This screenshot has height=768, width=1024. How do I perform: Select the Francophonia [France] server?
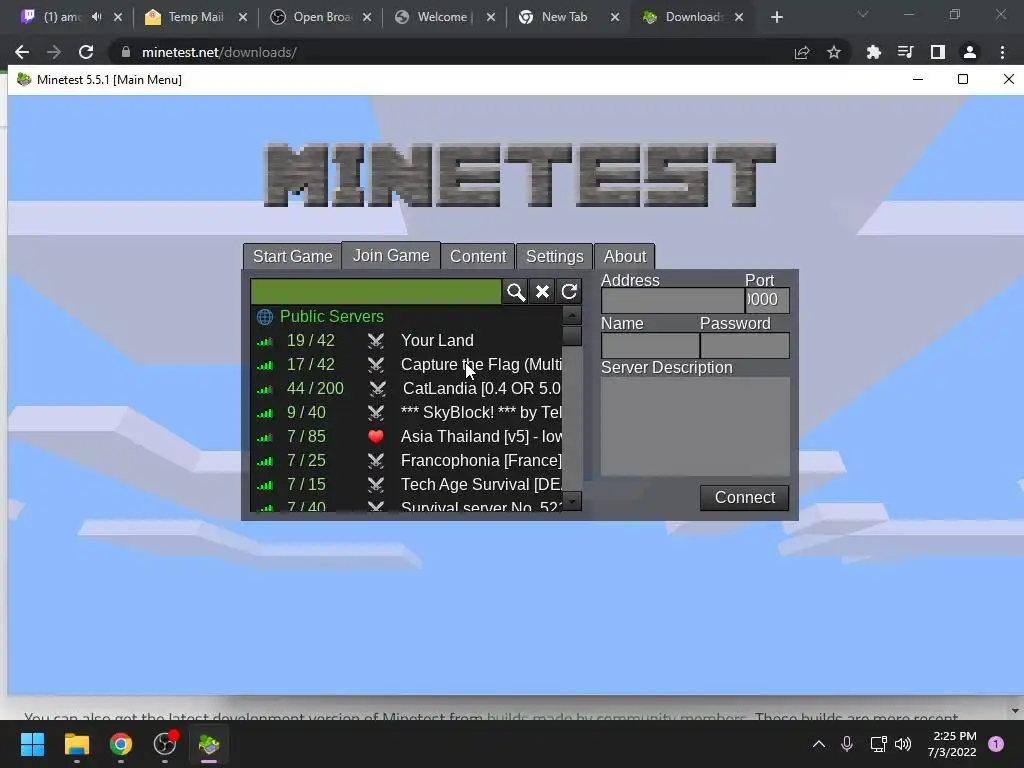pos(406,460)
